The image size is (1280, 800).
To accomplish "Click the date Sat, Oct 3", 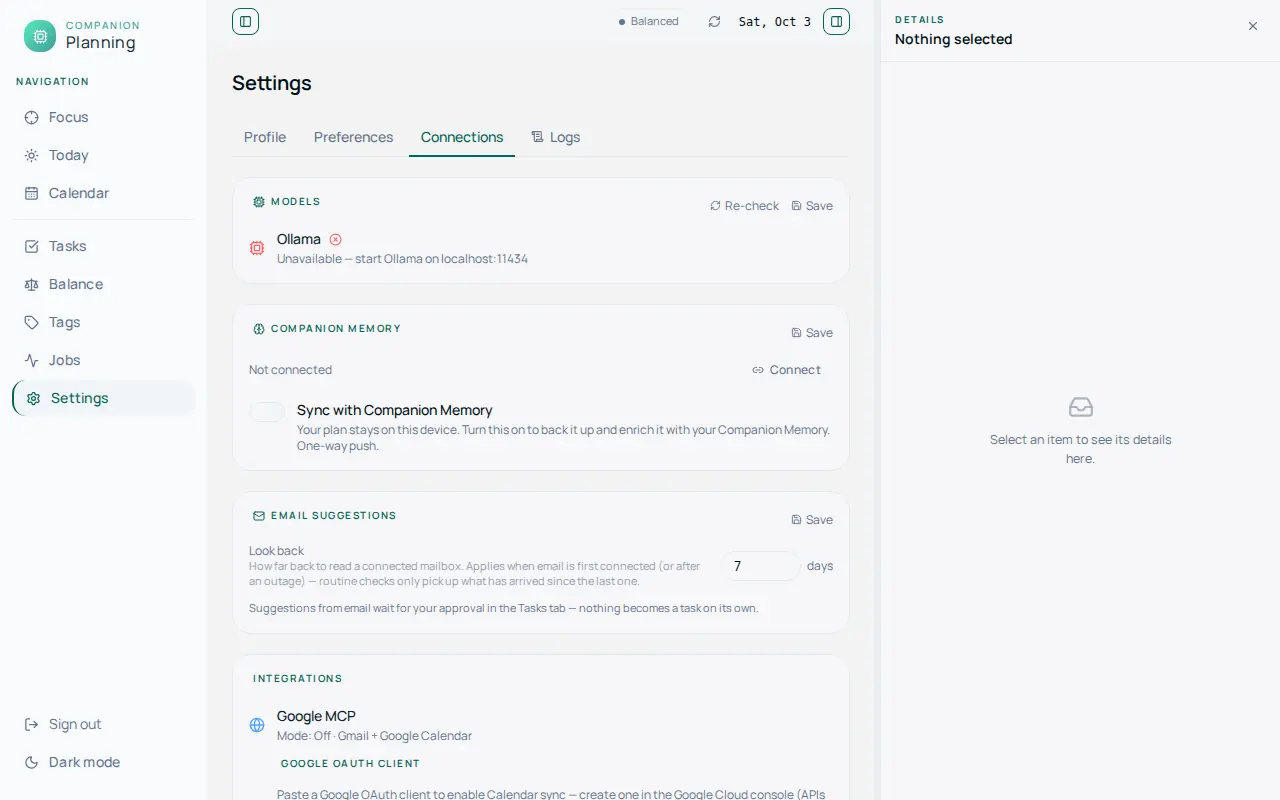I will click(x=775, y=21).
